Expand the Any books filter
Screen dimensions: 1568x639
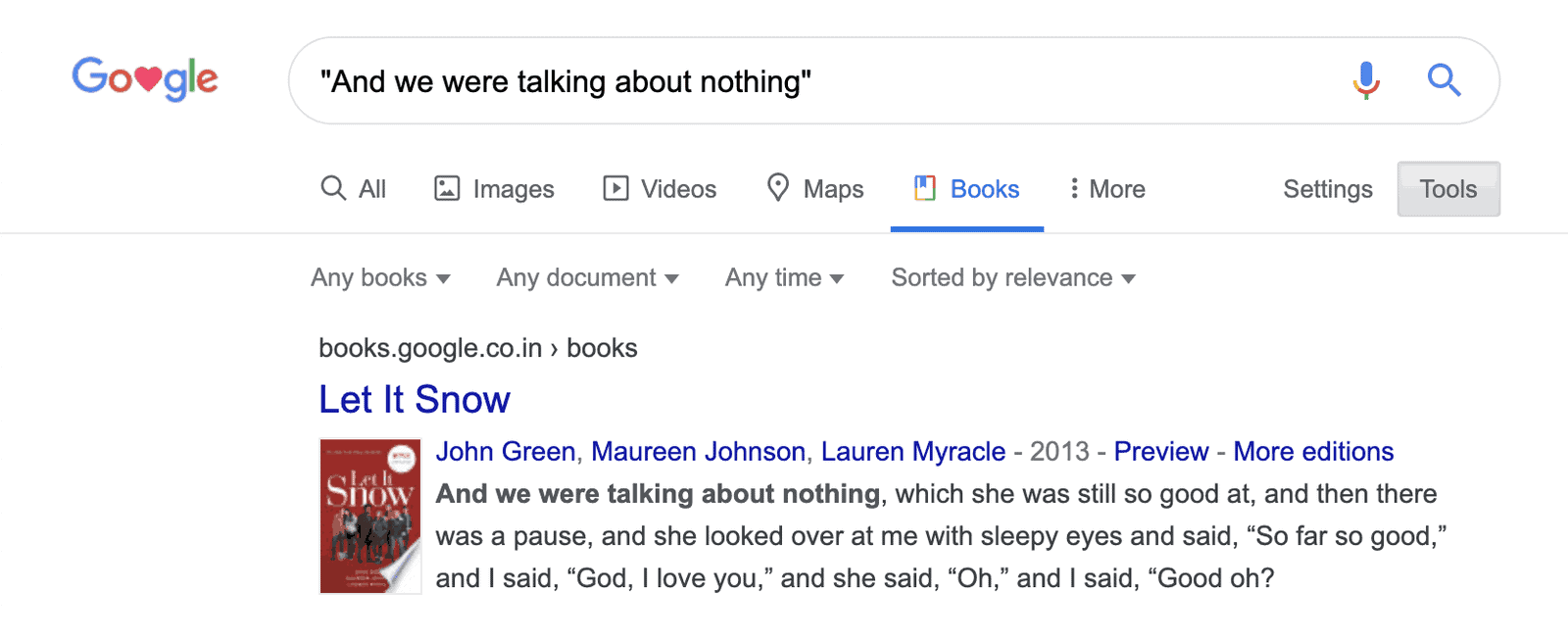tap(380, 278)
